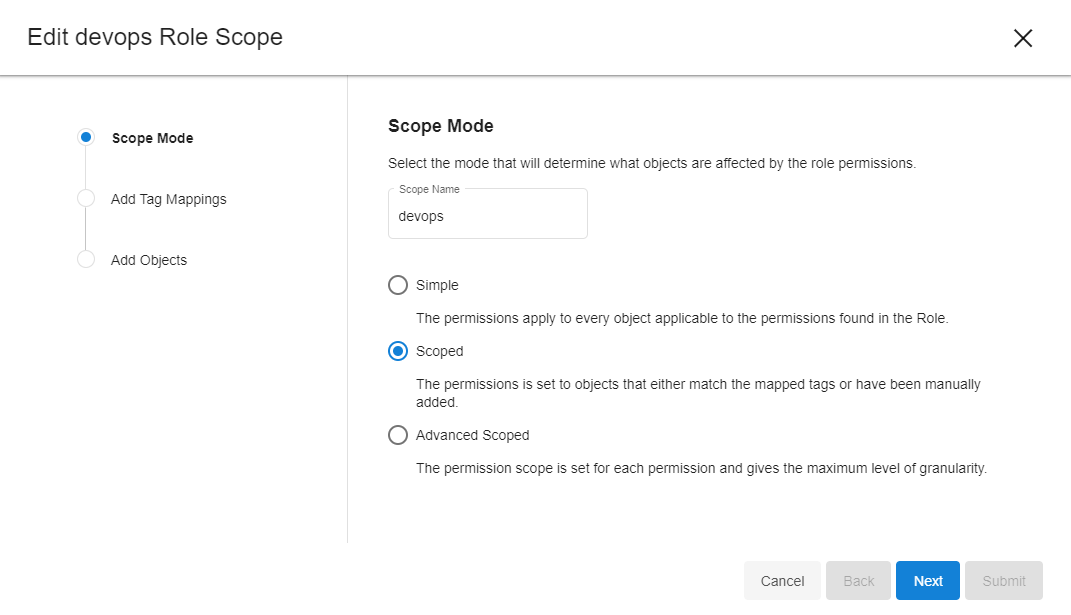Close the Edit devops Role Scope dialog
The width and height of the screenshot is (1071, 615).
coord(1022,38)
